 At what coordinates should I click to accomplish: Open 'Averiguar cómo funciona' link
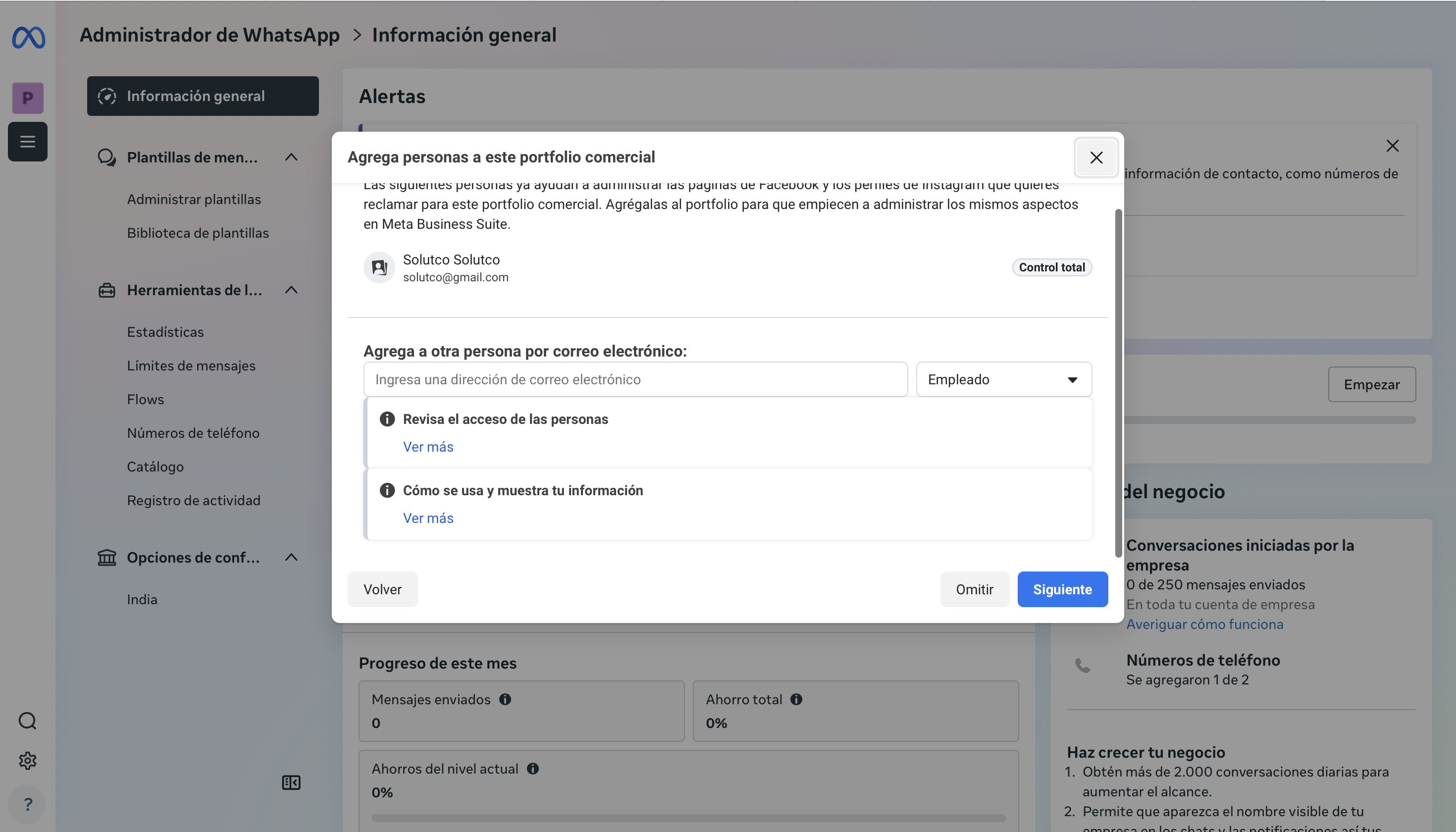[x=1204, y=624]
